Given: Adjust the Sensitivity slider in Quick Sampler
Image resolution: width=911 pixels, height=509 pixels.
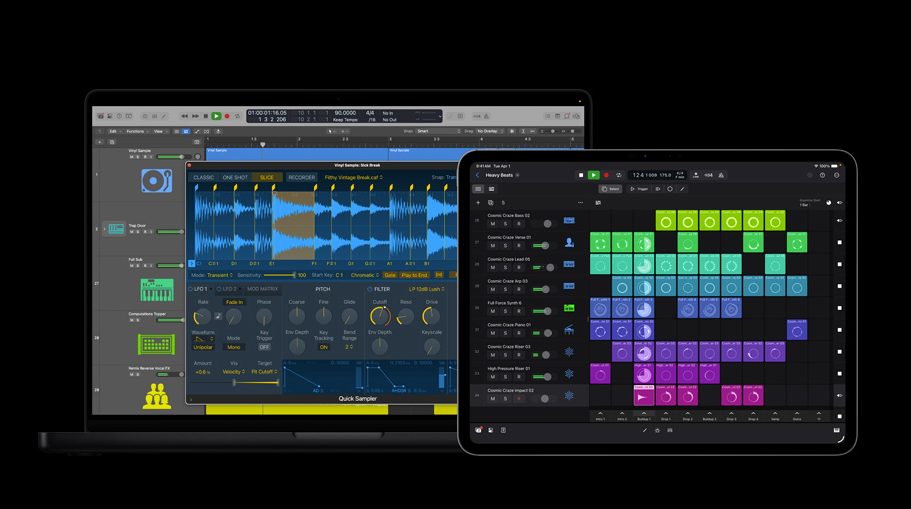Looking at the screenshot, I should (280, 275).
